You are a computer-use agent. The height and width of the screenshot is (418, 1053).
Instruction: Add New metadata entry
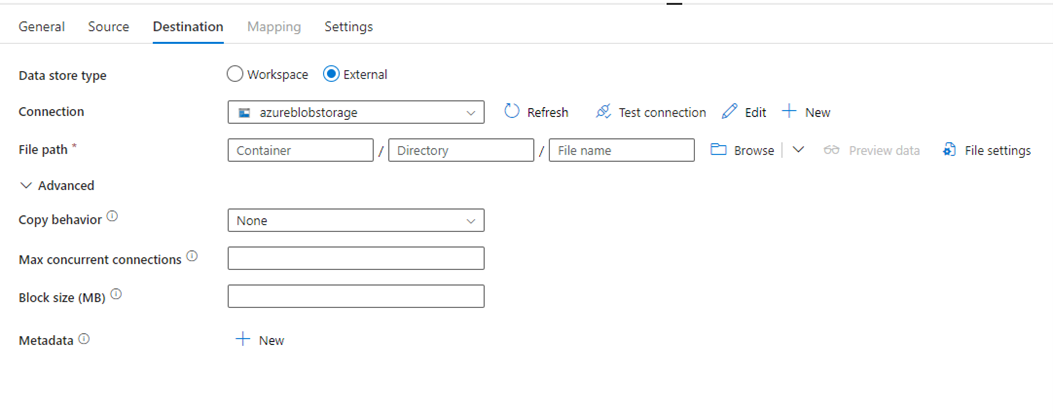[259, 340]
